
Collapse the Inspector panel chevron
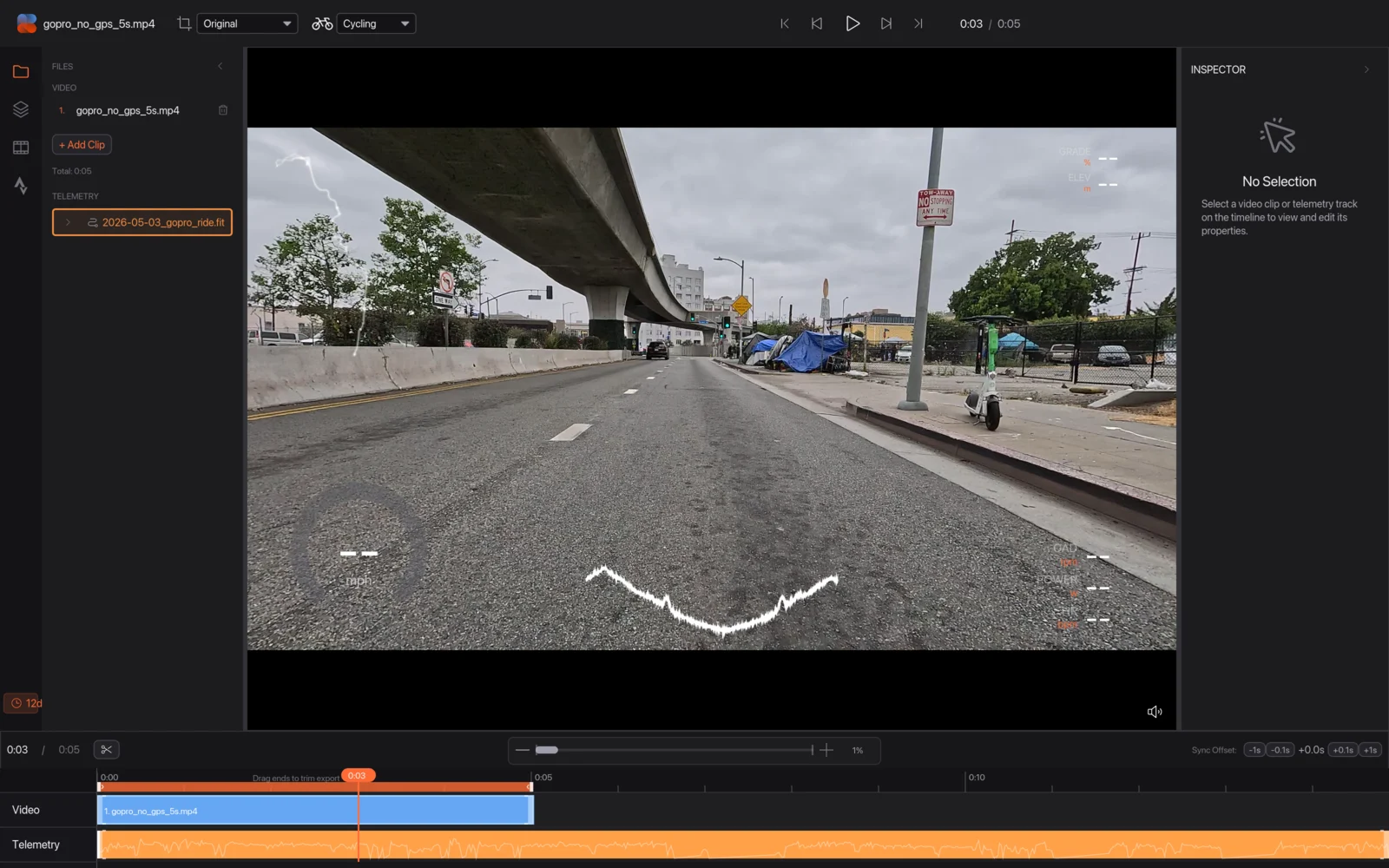pyautogui.click(x=1366, y=69)
